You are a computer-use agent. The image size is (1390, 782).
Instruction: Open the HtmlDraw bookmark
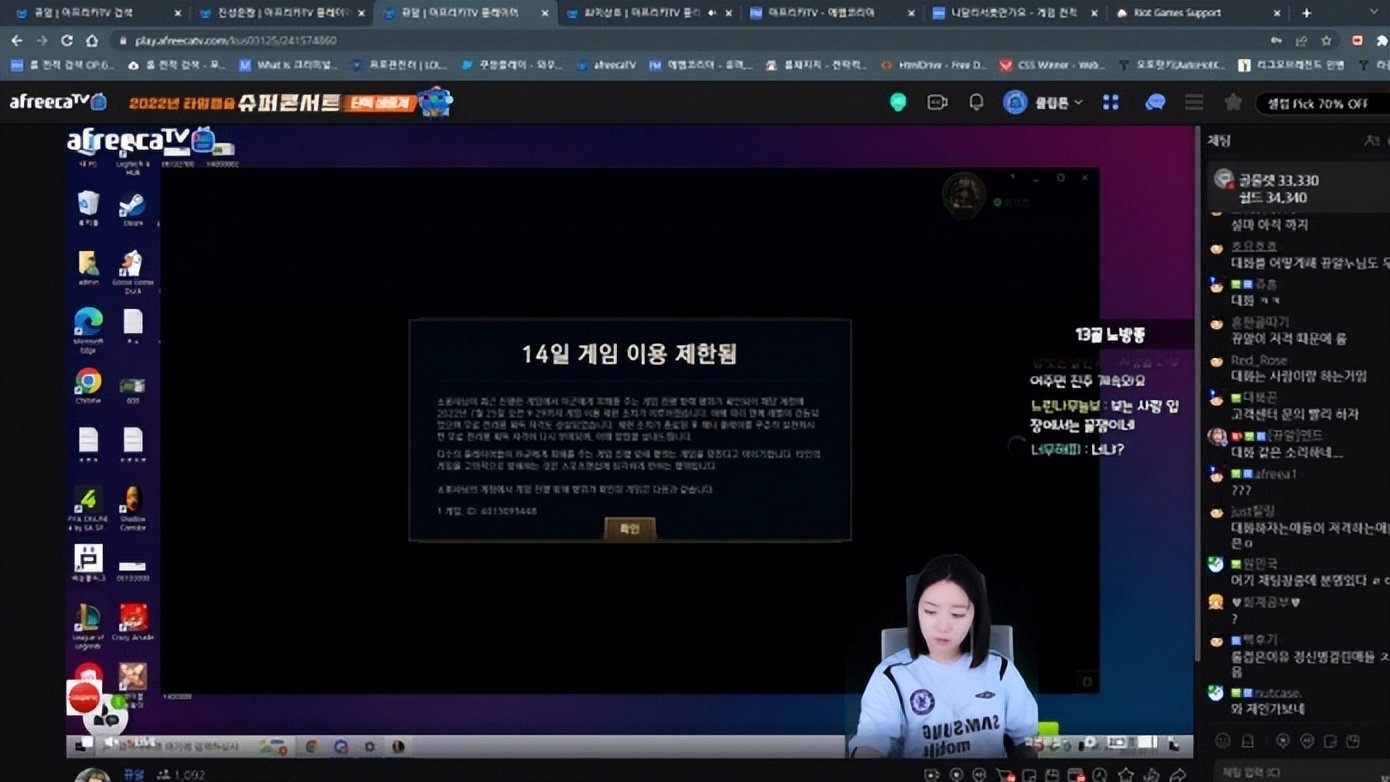(x=935, y=65)
